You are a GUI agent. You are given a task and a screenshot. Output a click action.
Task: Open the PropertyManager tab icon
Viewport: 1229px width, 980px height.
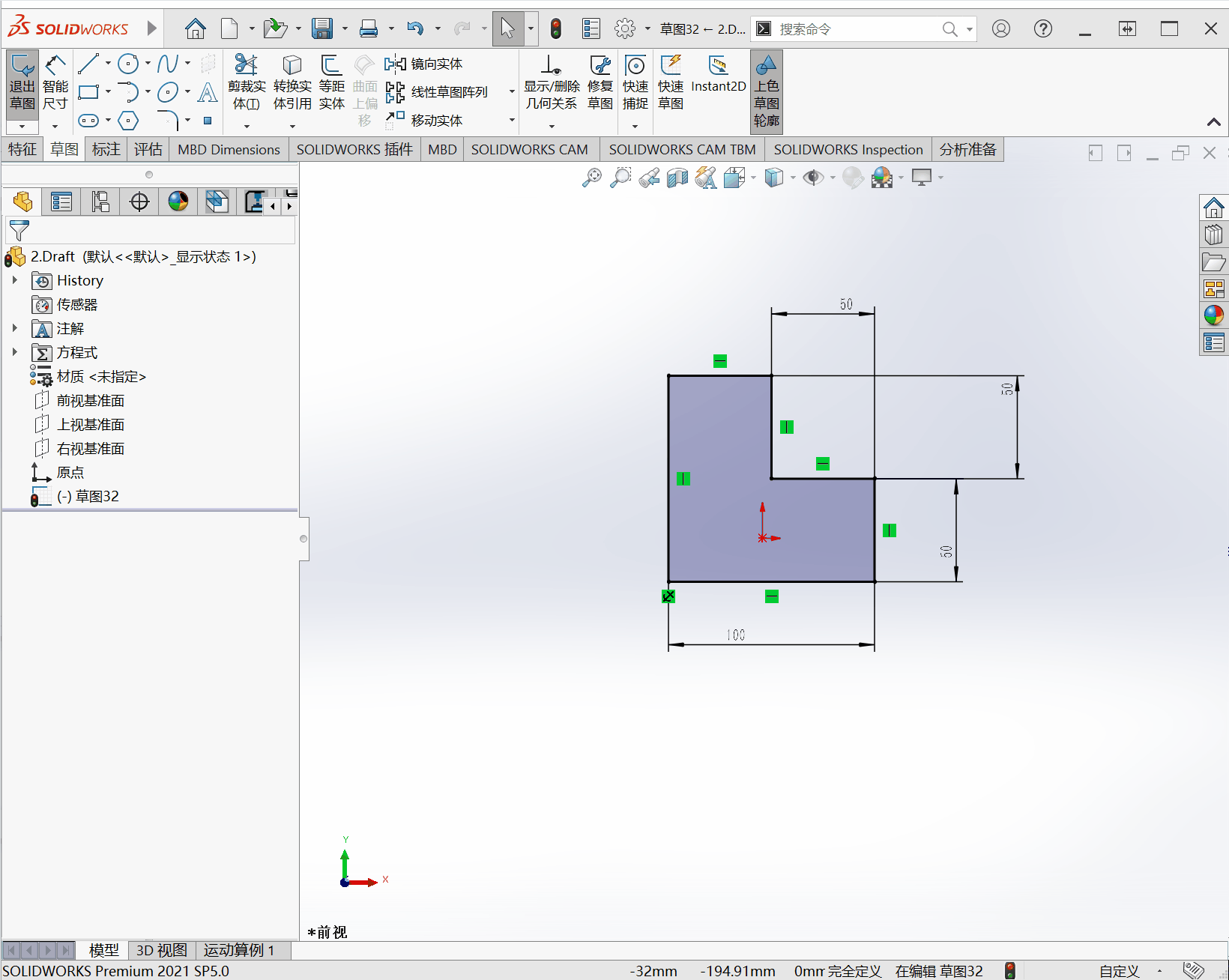(61, 202)
